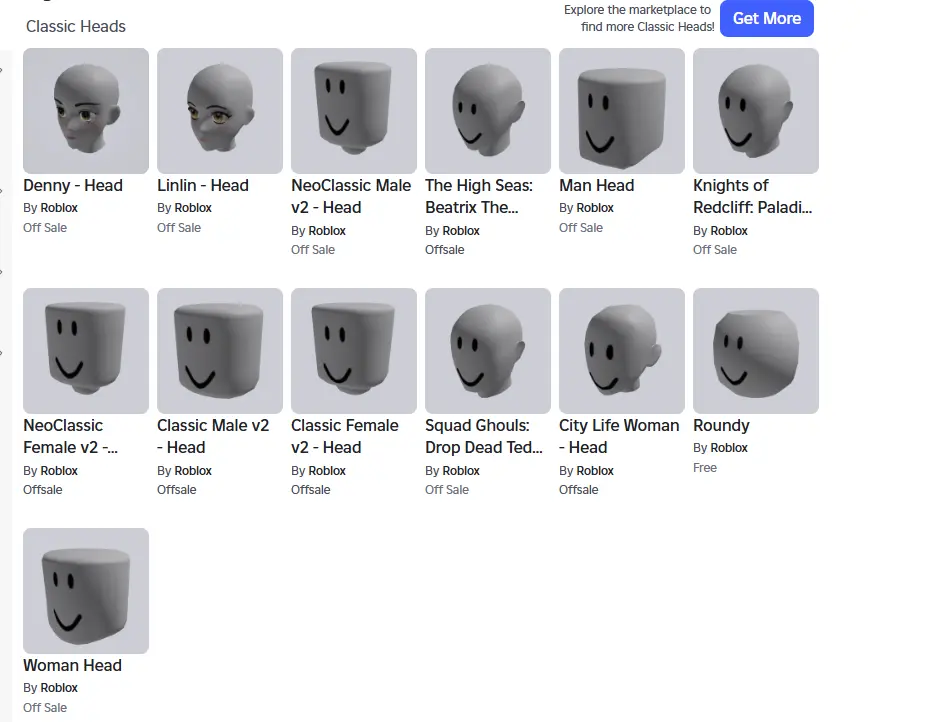
Task: Select the Classic Female v2 head thumbnail
Action: [x=354, y=350]
